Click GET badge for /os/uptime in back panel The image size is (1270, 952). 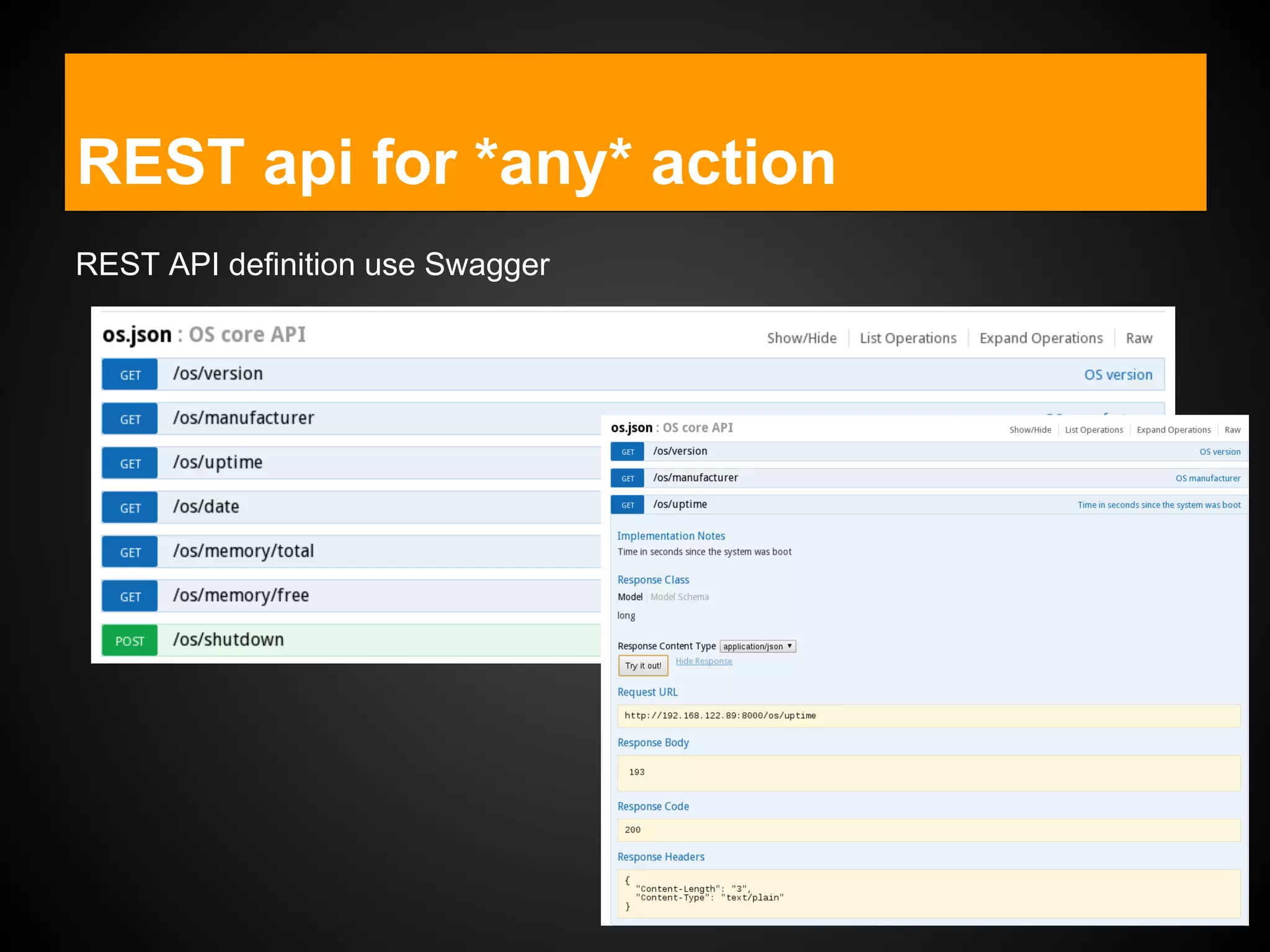tap(130, 463)
